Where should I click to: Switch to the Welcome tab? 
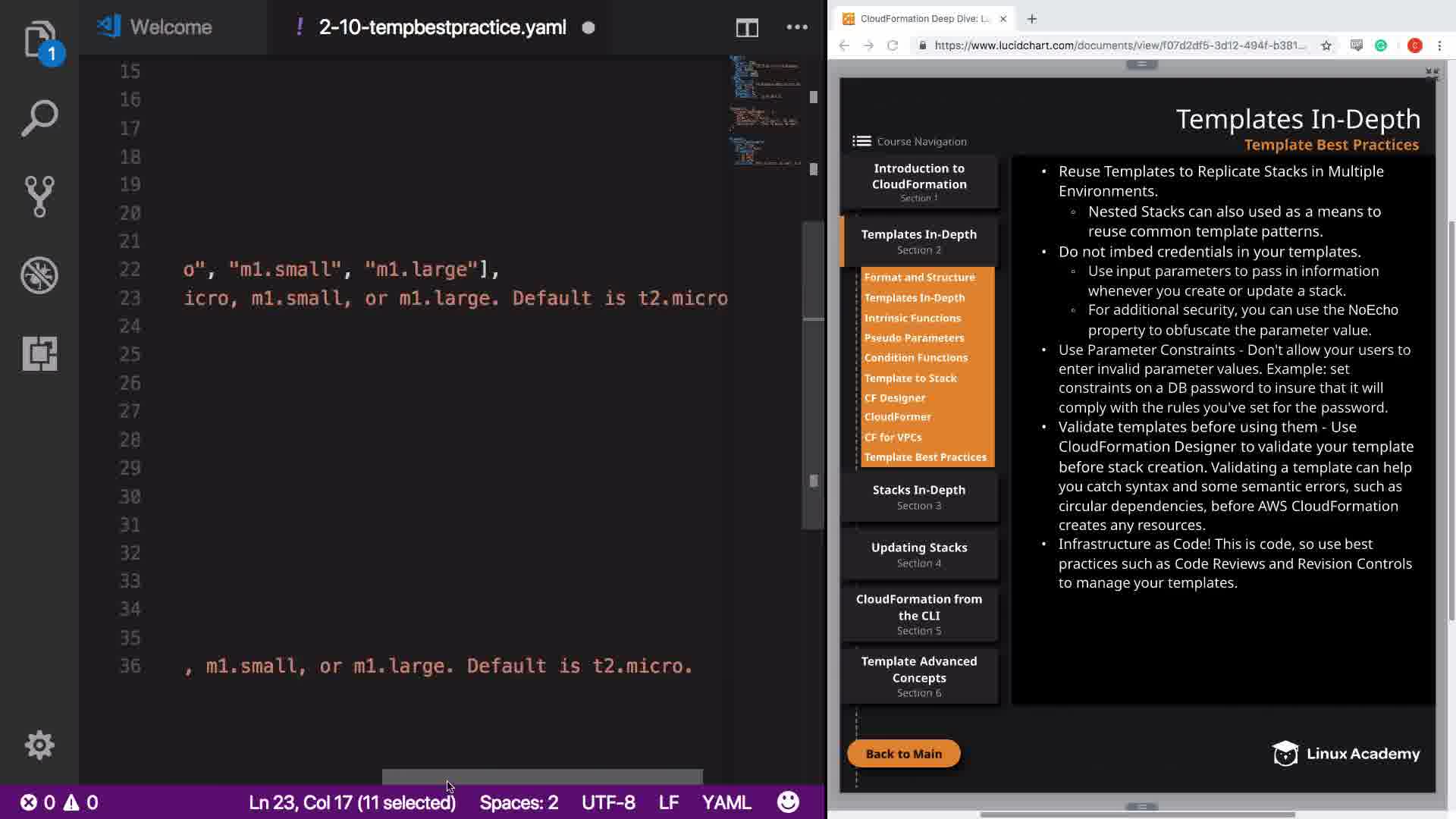(170, 27)
